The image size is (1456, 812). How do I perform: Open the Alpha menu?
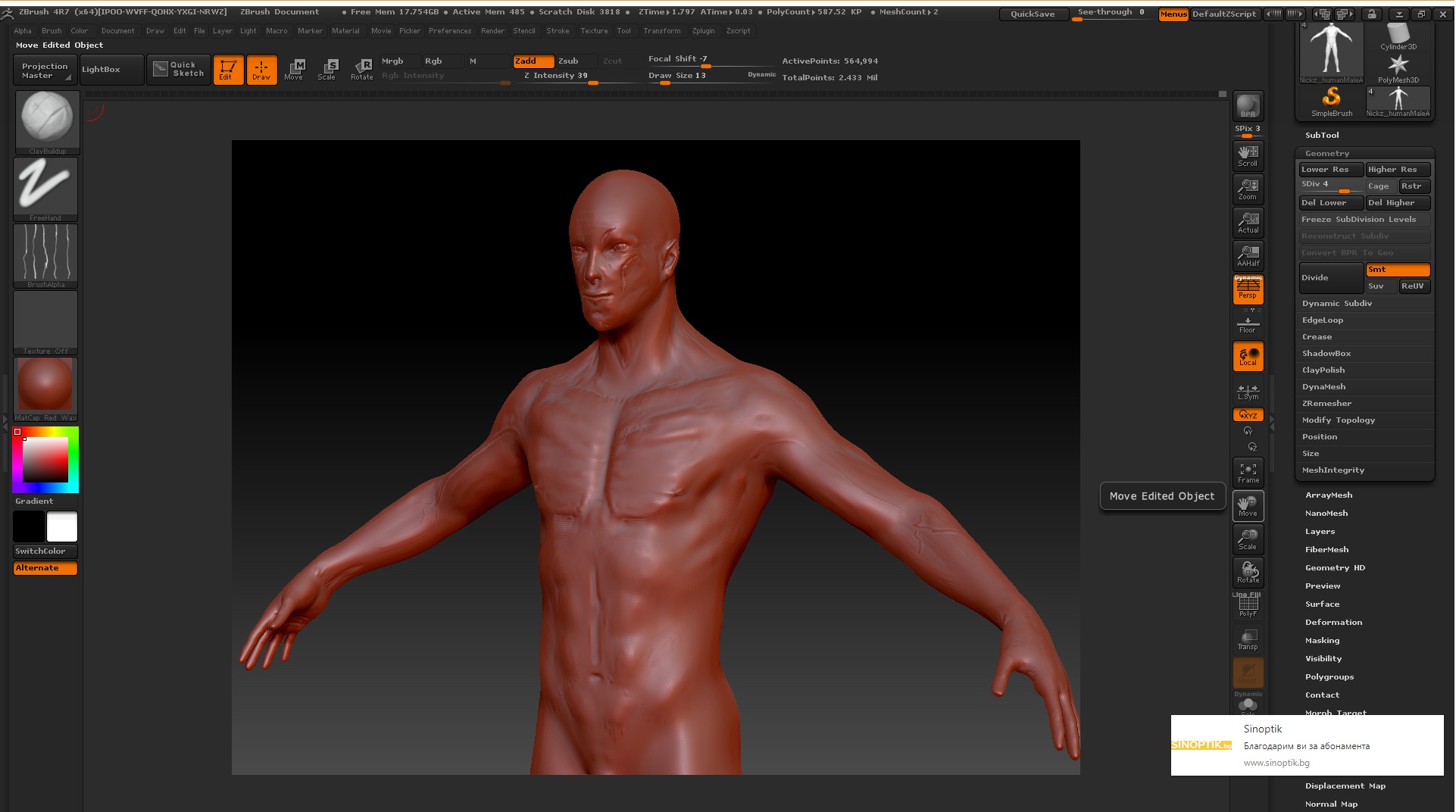pos(23,31)
